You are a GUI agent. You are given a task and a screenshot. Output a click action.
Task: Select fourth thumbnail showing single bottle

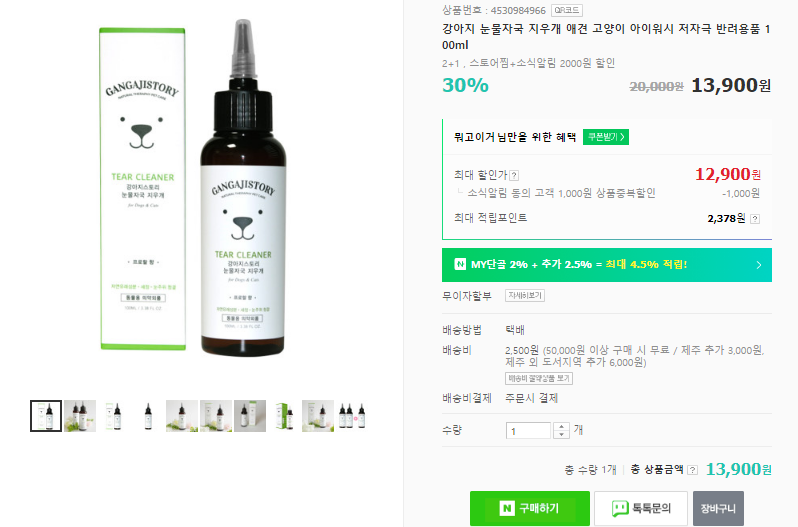coord(148,416)
